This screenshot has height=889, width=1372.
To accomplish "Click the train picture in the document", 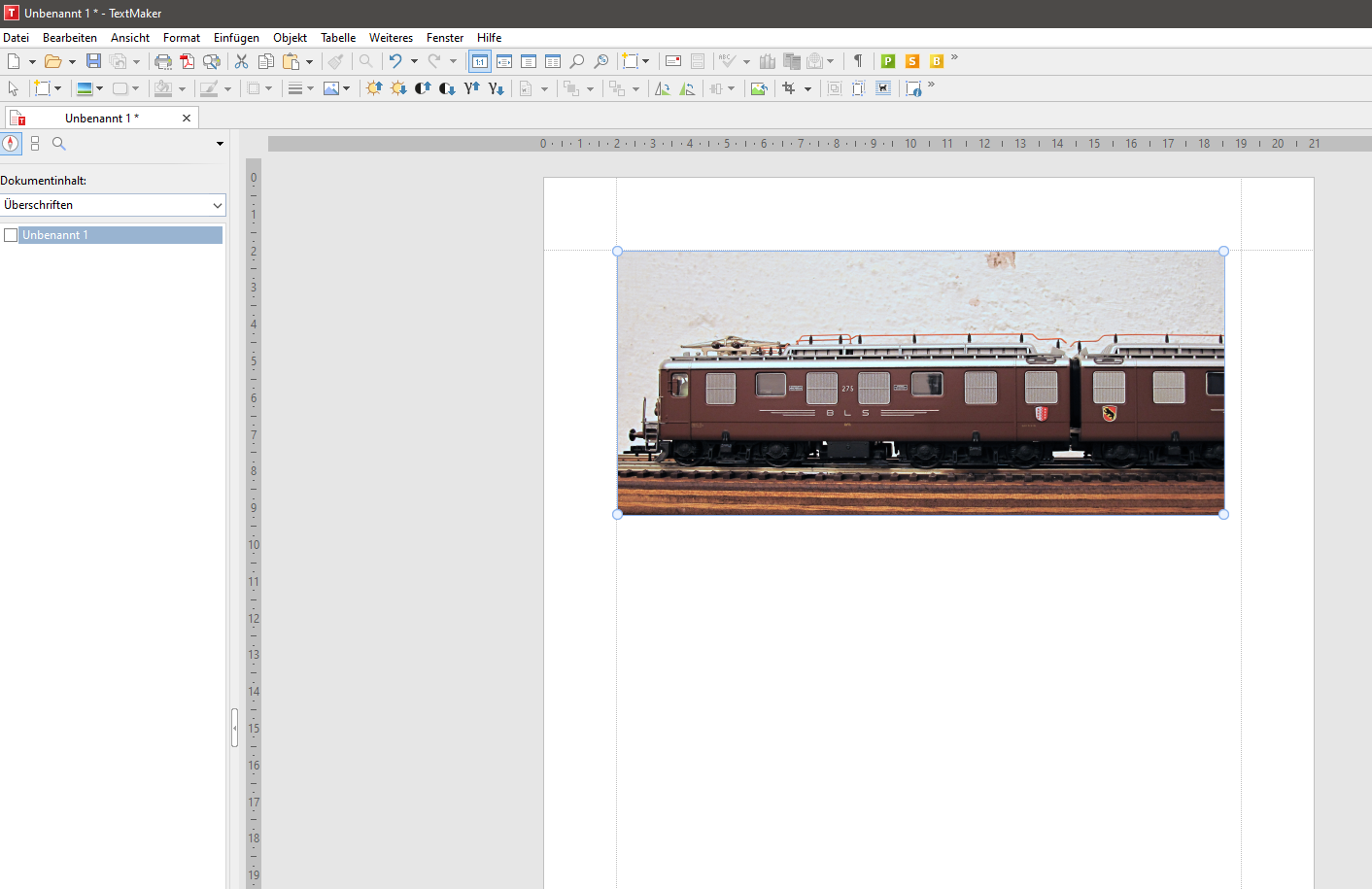I will [x=920, y=383].
